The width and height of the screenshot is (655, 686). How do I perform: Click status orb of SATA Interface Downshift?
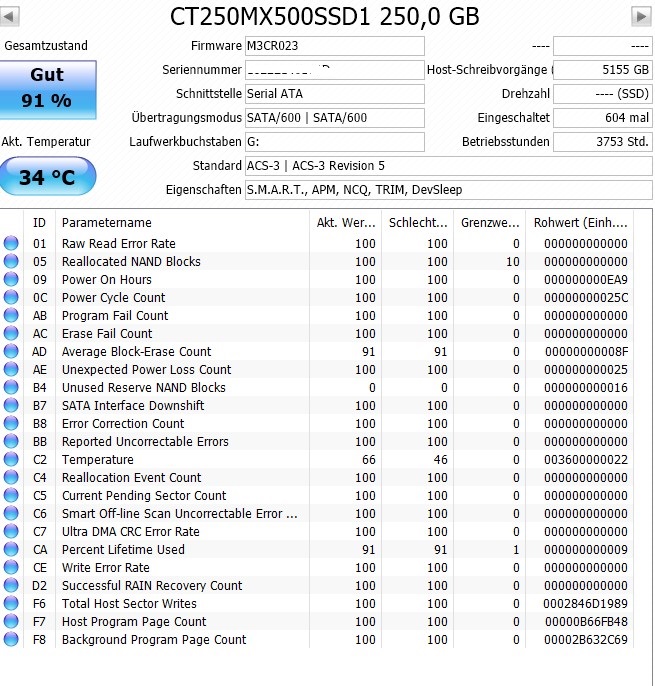point(11,405)
